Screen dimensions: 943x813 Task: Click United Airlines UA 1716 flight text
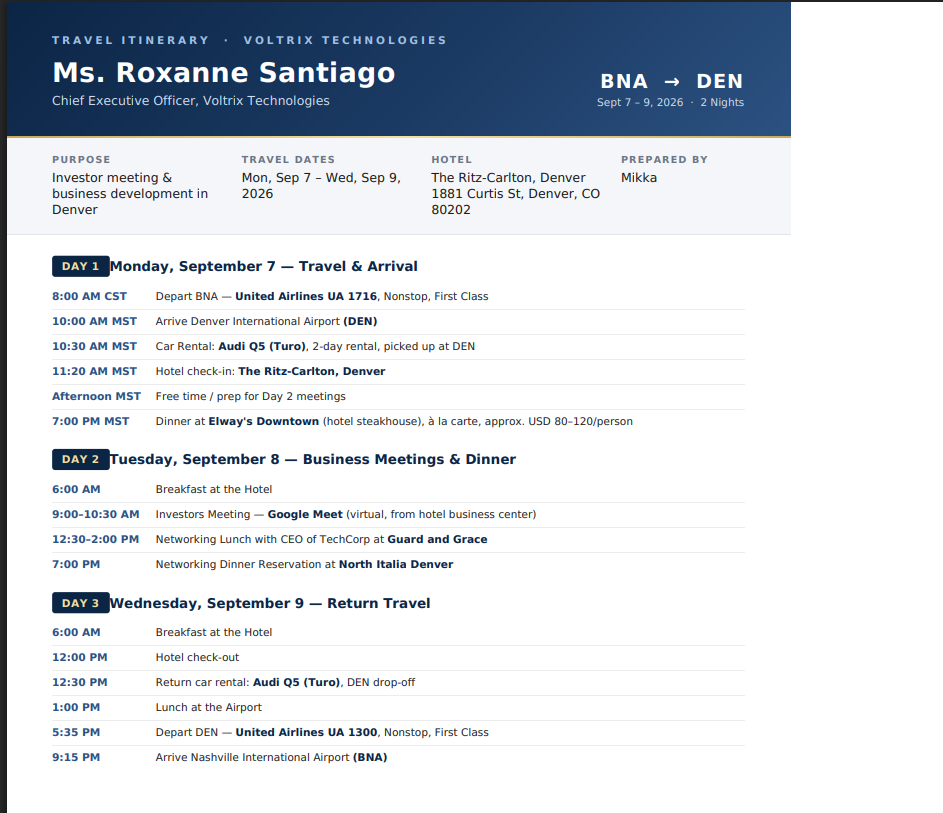[x=306, y=296]
